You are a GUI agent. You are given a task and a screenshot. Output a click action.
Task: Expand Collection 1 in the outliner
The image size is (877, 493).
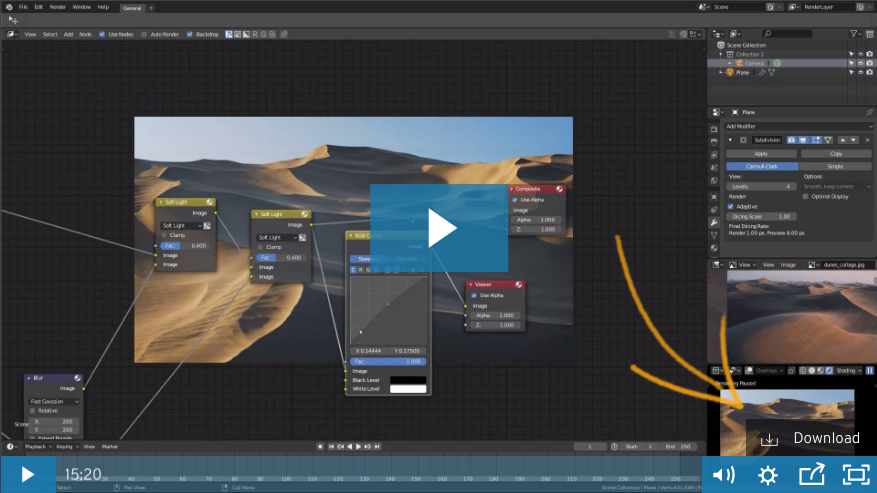[x=720, y=54]
